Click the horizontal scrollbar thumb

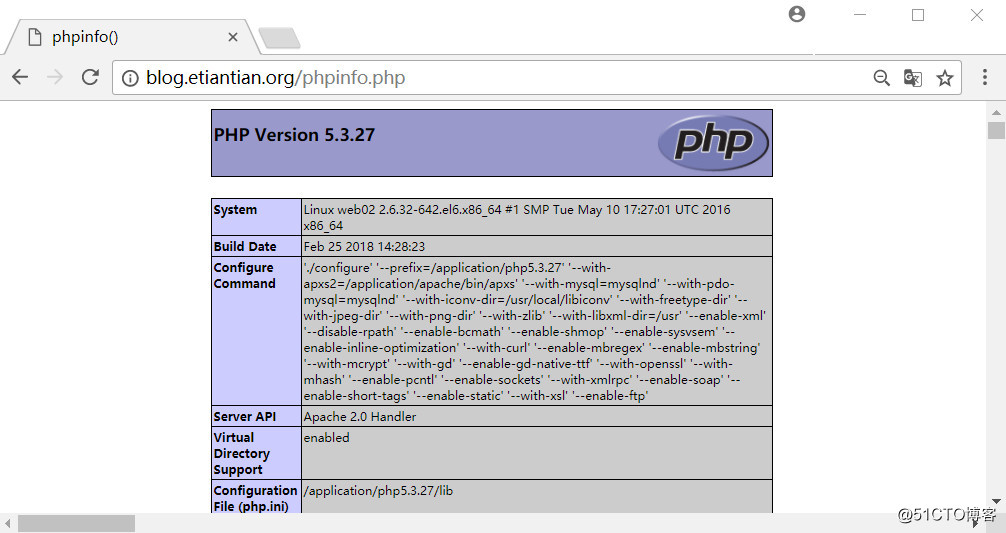pyautogui.click(x=76, y=523)
